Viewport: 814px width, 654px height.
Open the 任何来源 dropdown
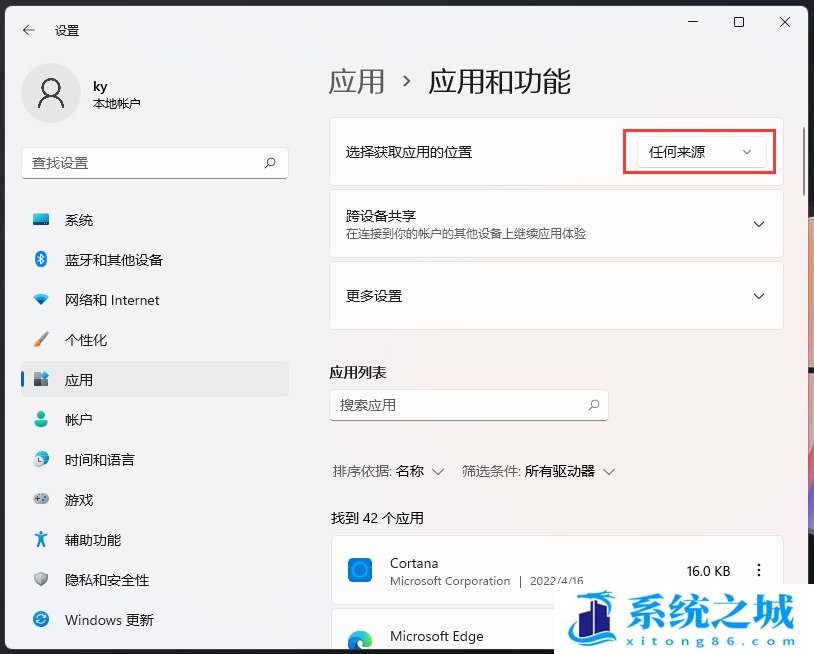[x=701, y=152]
